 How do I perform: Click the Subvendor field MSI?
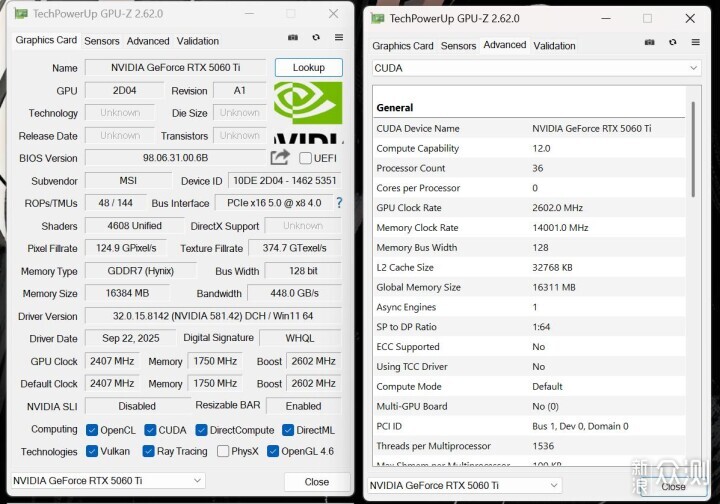tap(128, 180)
